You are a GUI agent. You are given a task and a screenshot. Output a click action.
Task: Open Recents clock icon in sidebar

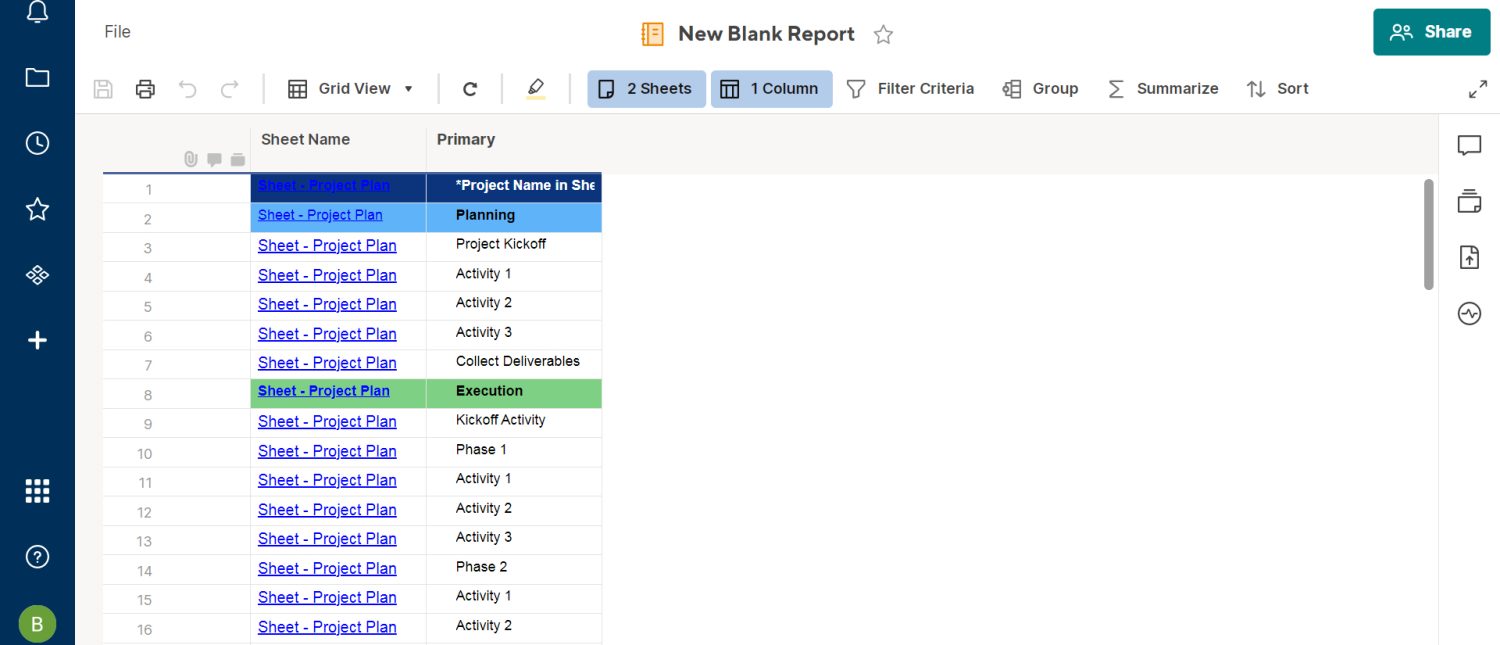[x=37, y=143]
